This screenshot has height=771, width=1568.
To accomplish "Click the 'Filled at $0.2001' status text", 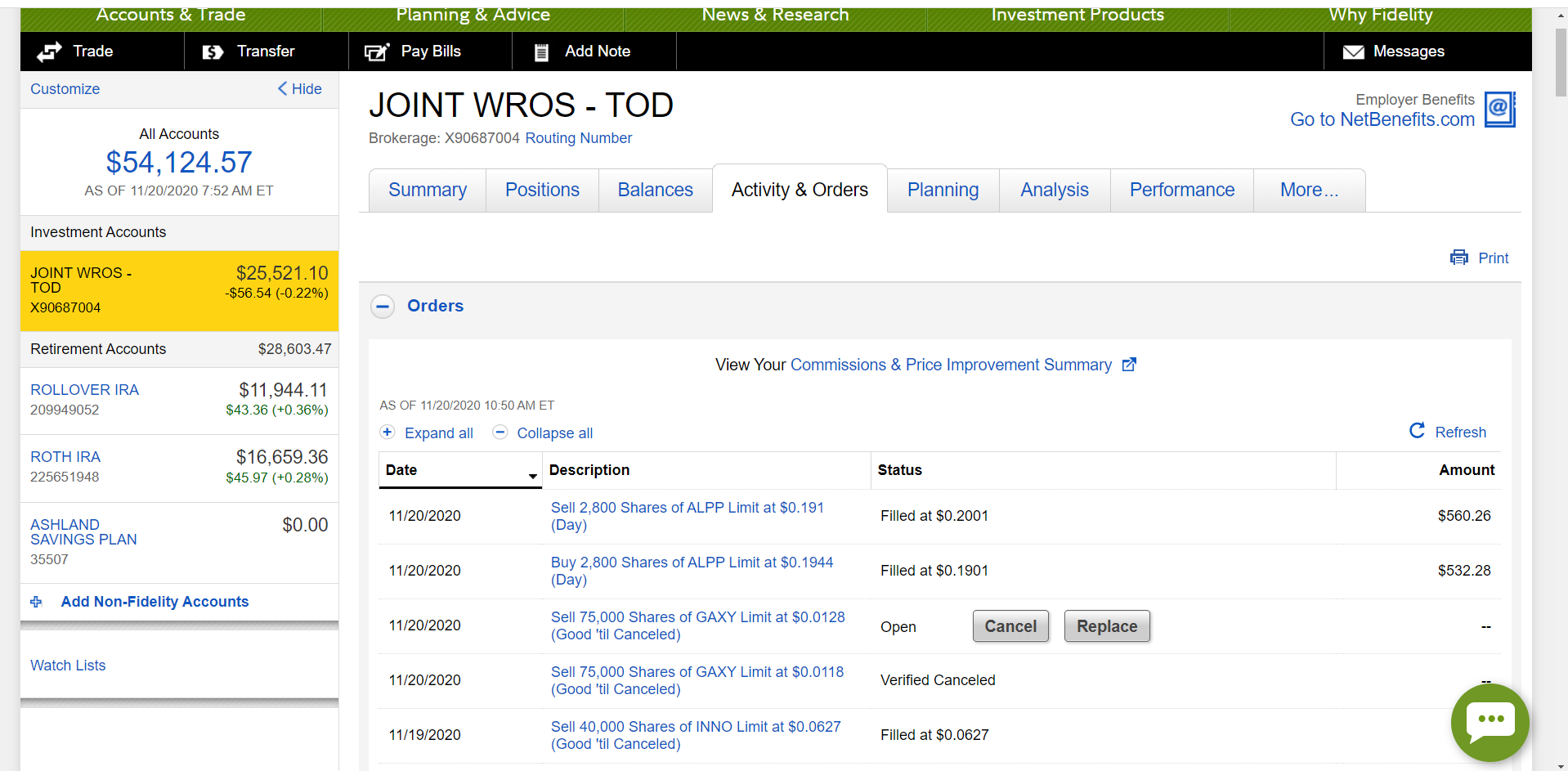I will pos(934,516).
